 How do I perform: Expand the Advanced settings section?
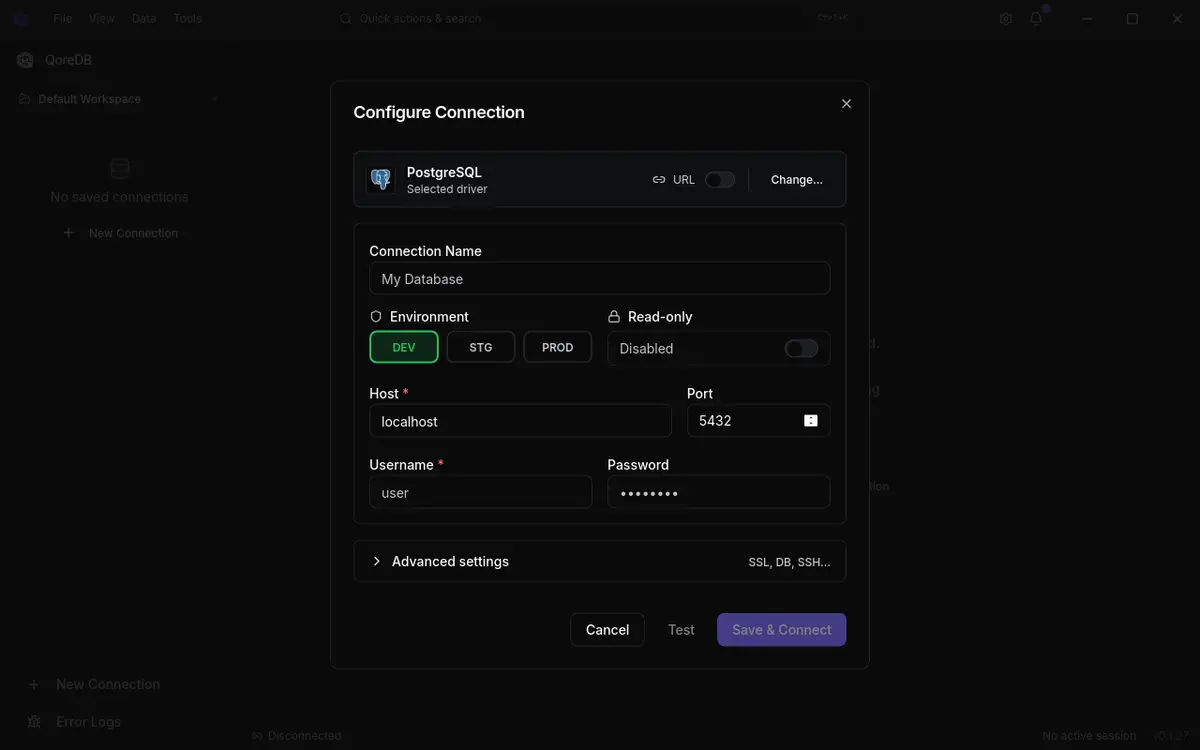600,561
